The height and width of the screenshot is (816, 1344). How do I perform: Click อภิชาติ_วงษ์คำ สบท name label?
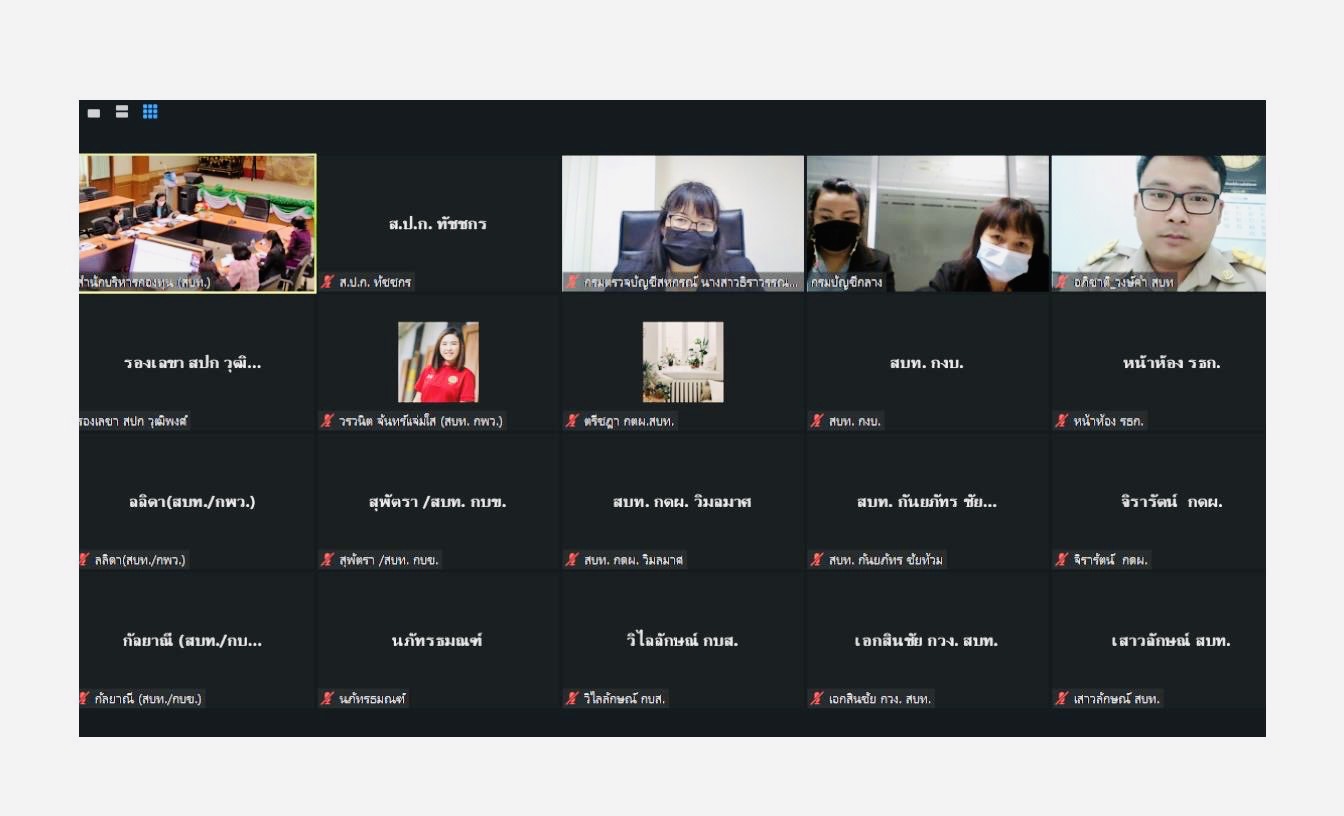tap(1124, 283)
